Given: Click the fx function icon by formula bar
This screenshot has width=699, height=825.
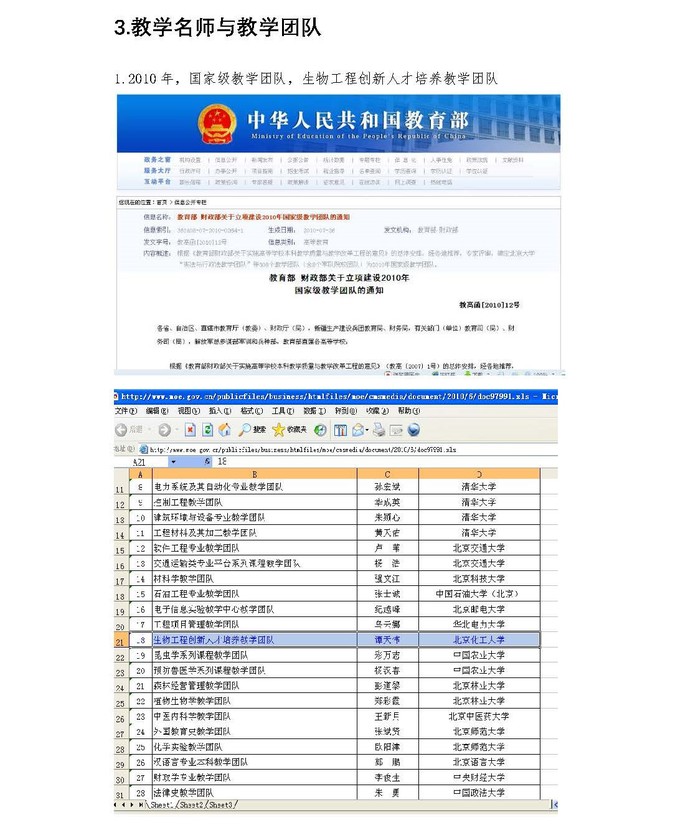Looking at the screenshot, I should [x=208, y=461].
